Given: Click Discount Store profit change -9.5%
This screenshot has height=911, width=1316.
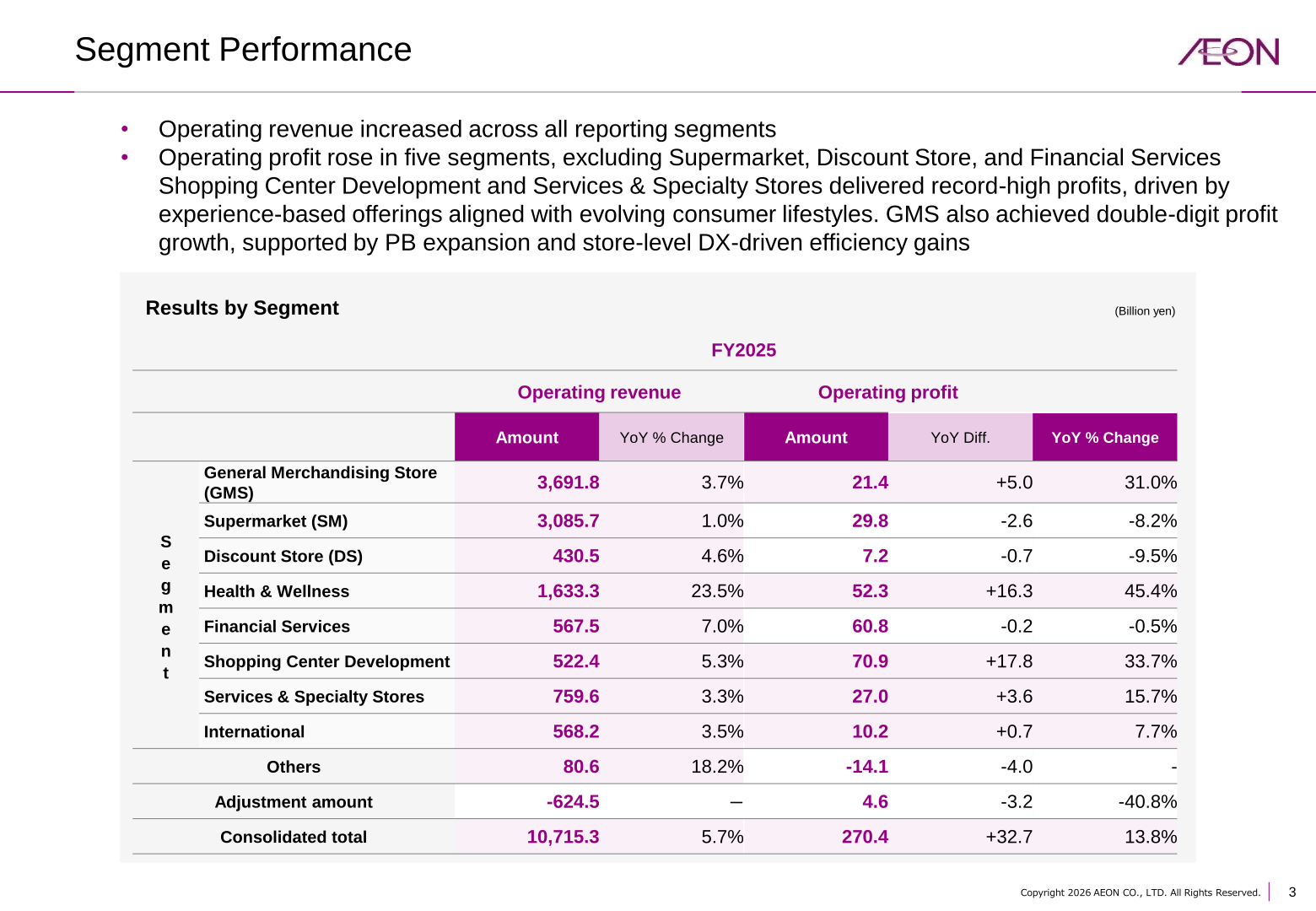Looking at the screenshot, I should tap(1152, 557).
